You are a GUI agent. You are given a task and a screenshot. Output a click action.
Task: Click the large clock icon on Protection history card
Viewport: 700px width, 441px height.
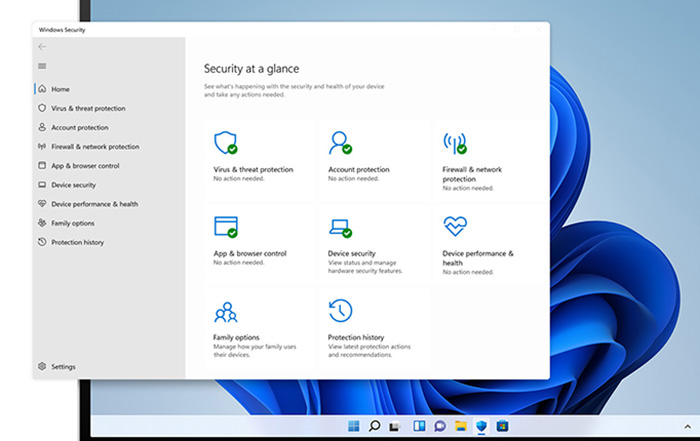pos(341,311)
